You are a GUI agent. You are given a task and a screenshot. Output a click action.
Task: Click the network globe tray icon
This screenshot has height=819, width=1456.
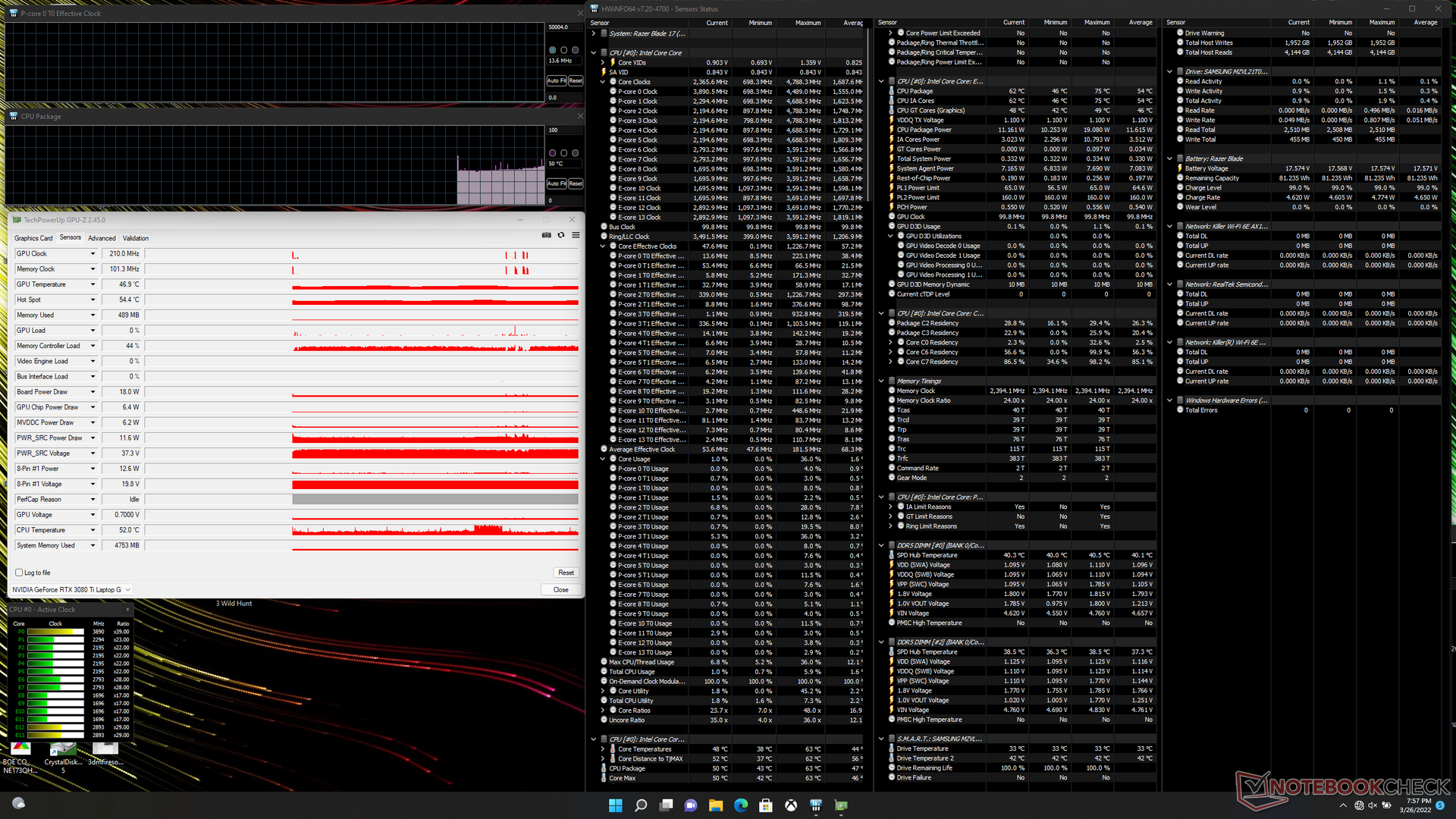click(x=1358, y=805)
